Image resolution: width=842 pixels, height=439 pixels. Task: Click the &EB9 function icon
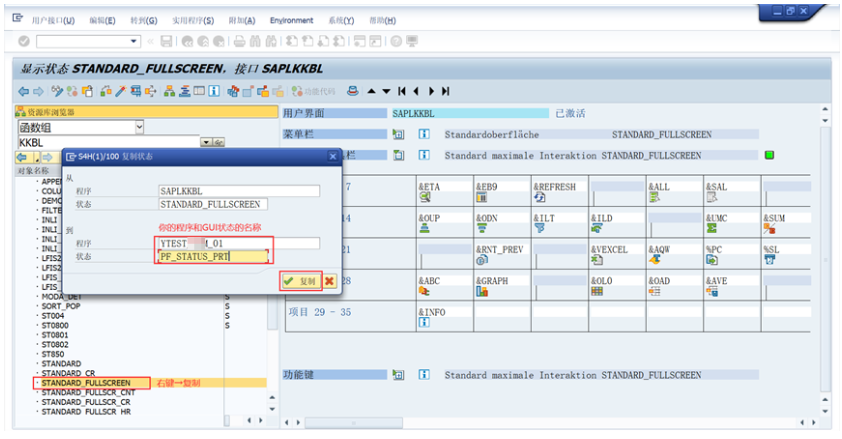482,197
